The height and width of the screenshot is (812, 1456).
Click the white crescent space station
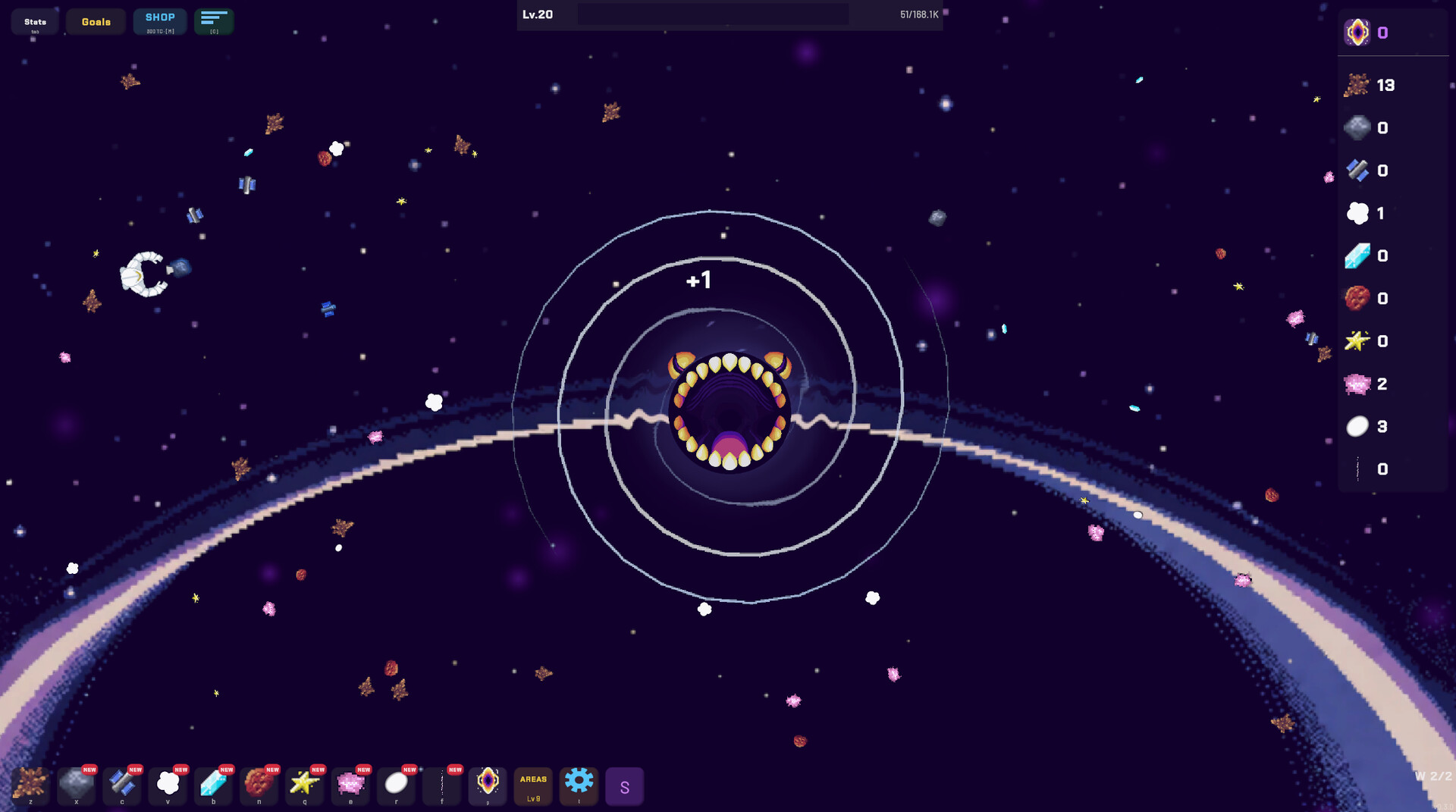144,273
